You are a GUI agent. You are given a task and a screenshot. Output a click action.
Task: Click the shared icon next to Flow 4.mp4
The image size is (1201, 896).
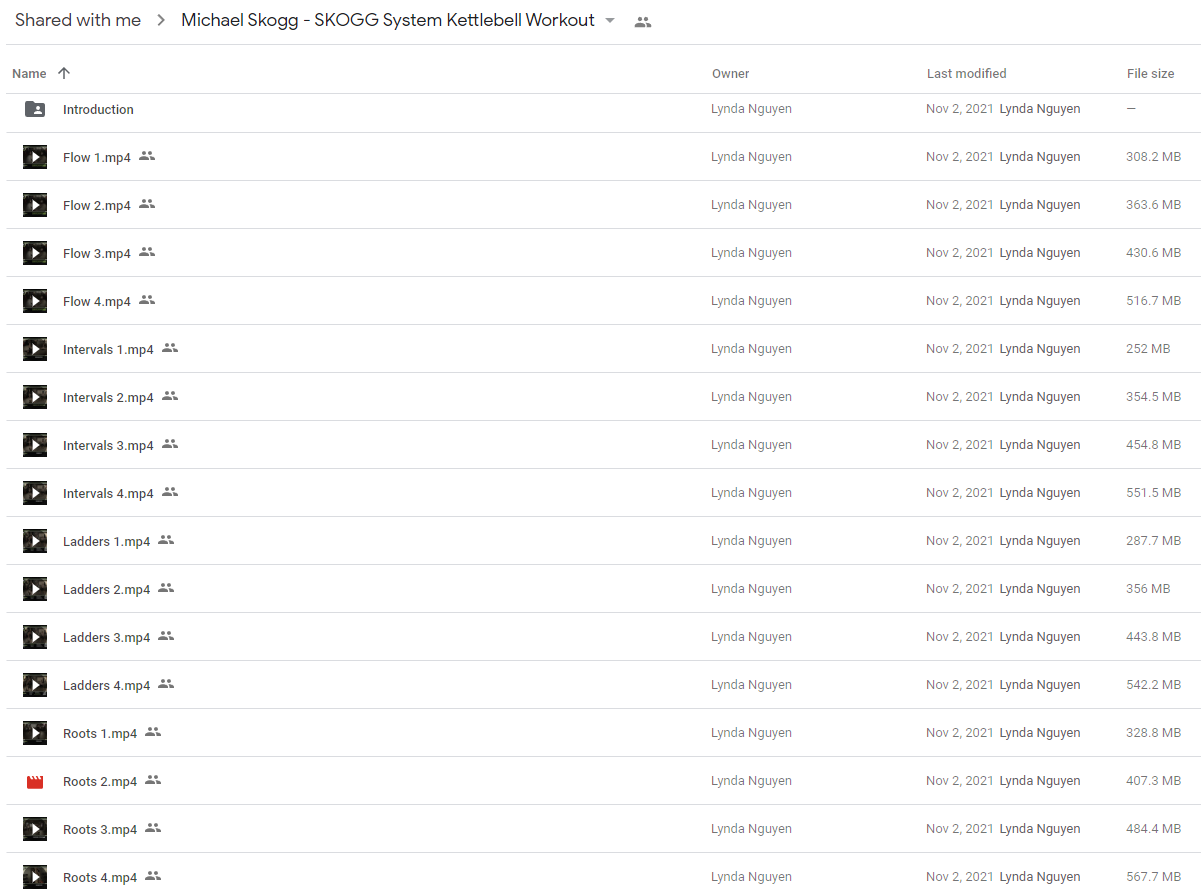click(x=147, y=300)
